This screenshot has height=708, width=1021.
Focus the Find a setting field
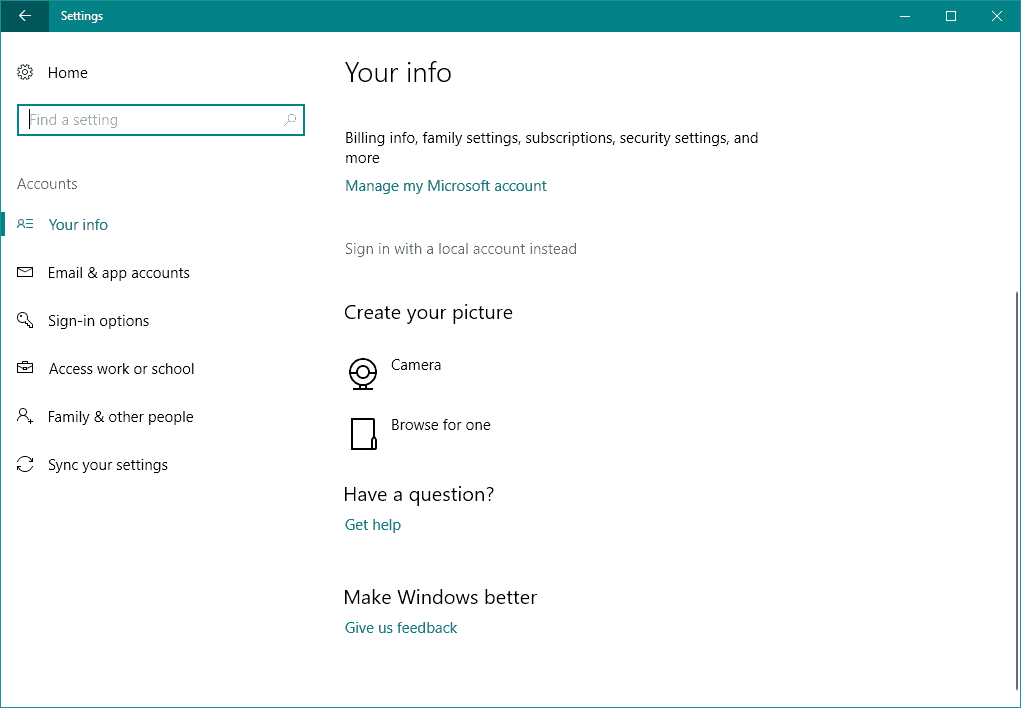pos(161,120)
